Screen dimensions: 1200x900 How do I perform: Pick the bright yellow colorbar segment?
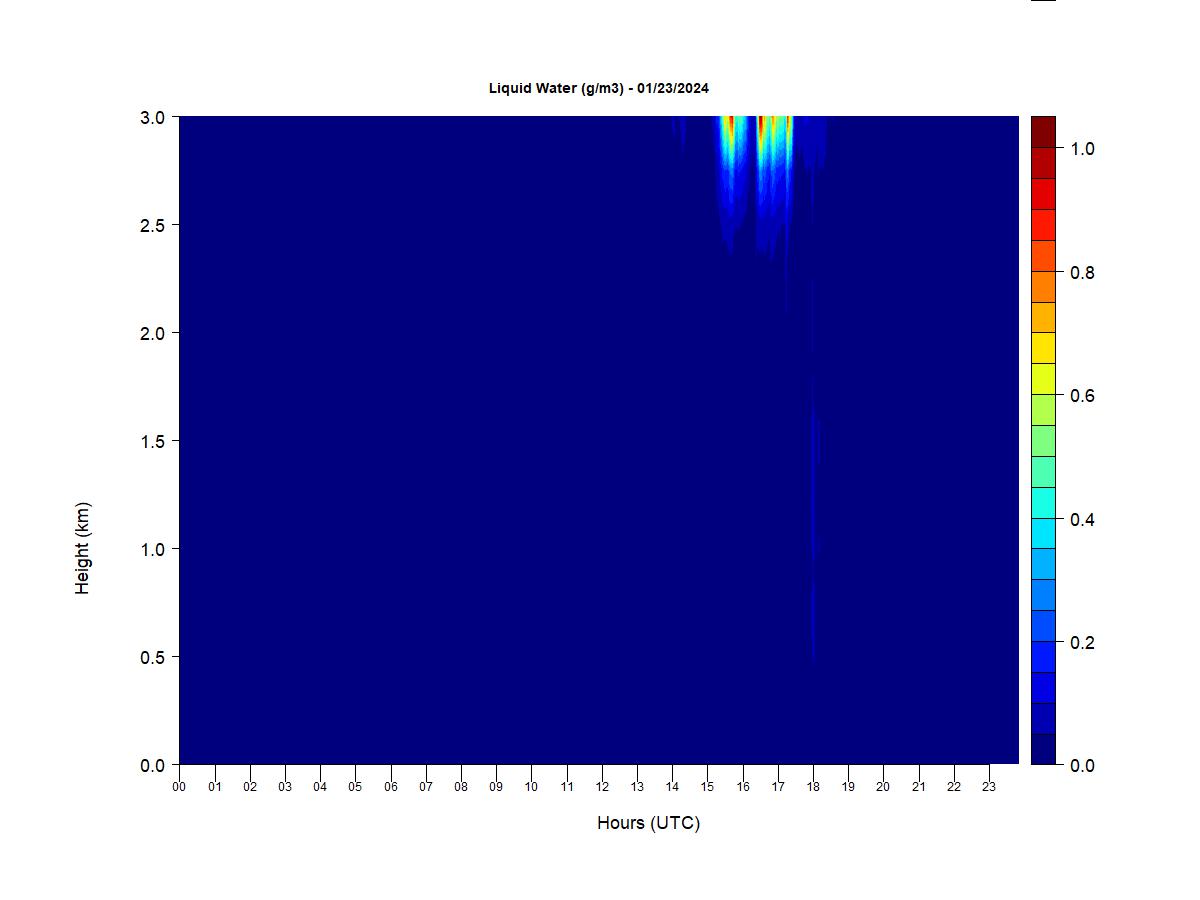1043,348
